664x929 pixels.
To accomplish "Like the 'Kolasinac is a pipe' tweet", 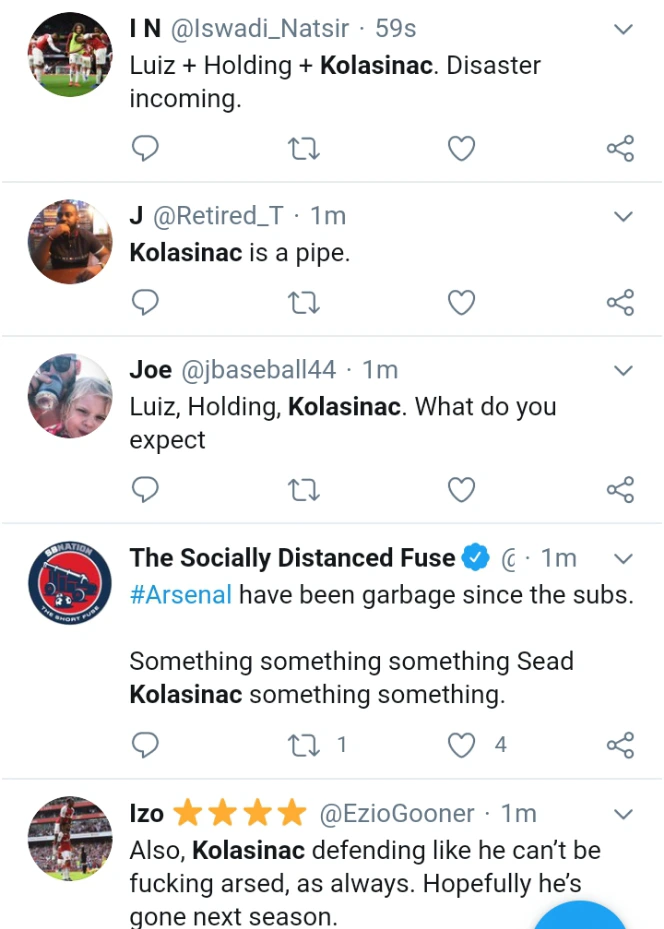I will click(x=461, y=302).
